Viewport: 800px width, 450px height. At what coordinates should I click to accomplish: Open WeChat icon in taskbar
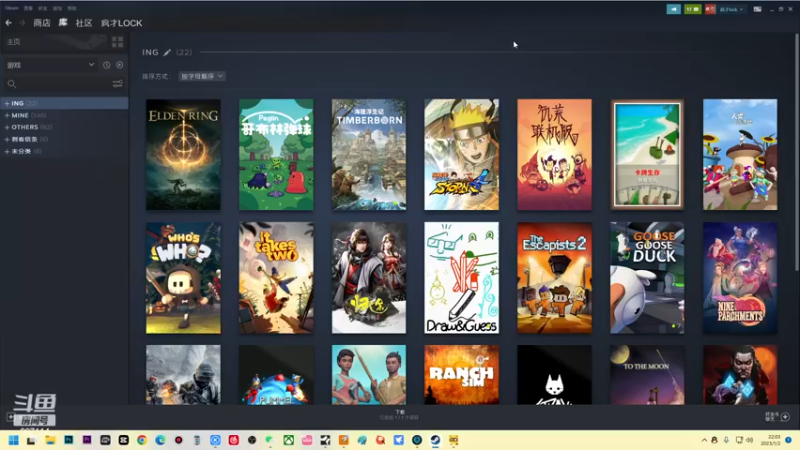click(x=270, y=440)
